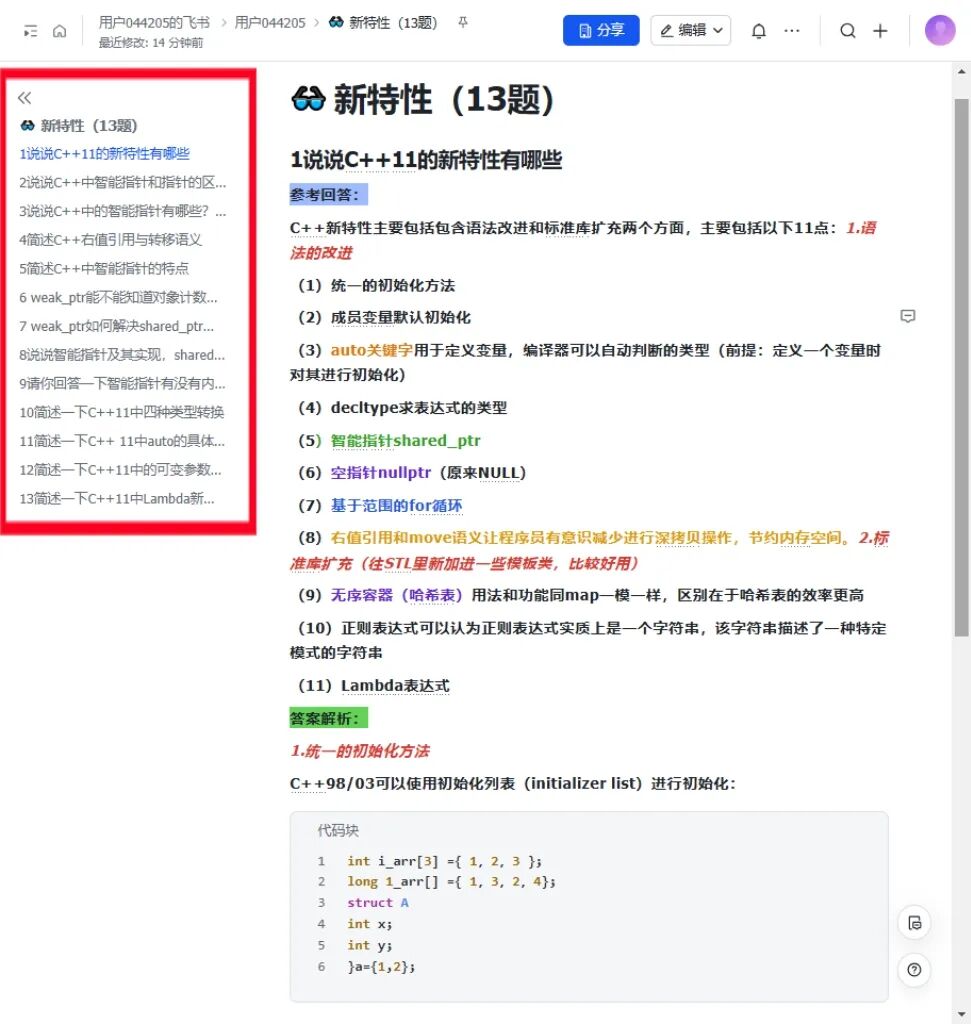
Task: Open 用户044205 breadcrumb link
Action: point(270,23)
